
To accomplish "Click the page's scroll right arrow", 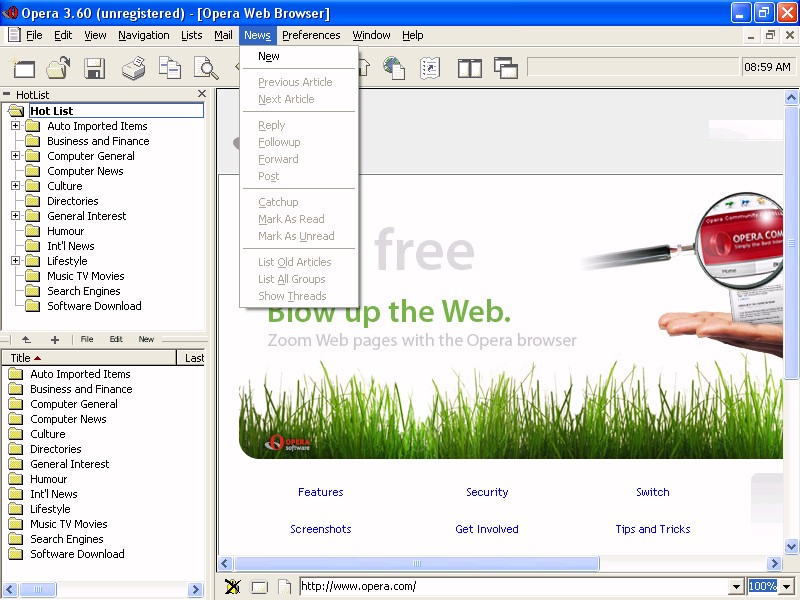I will 774,564.
